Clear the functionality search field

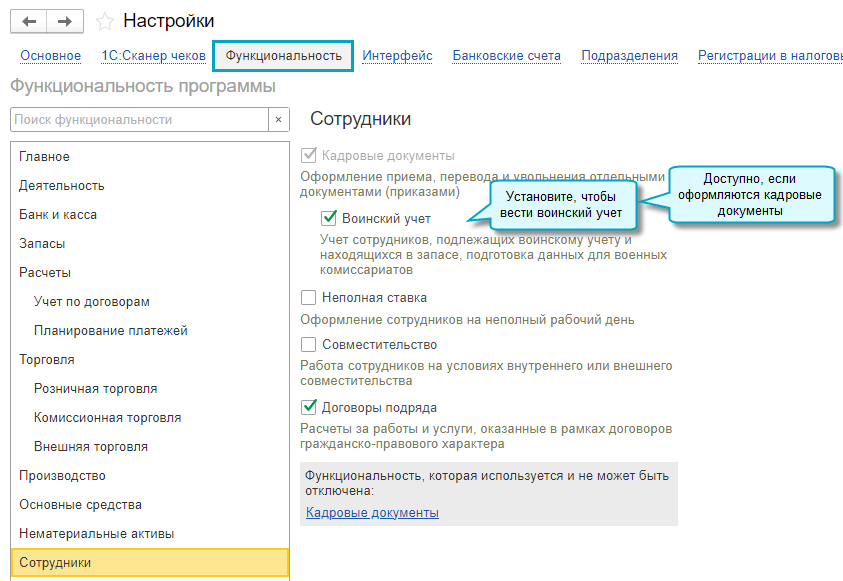click(x=279, y=120)
